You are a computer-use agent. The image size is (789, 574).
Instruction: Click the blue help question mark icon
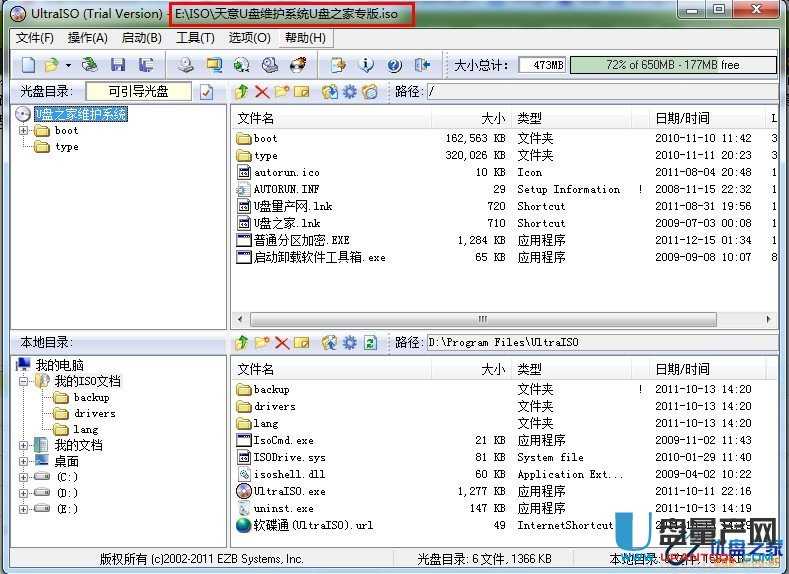[x=394, y=65]
